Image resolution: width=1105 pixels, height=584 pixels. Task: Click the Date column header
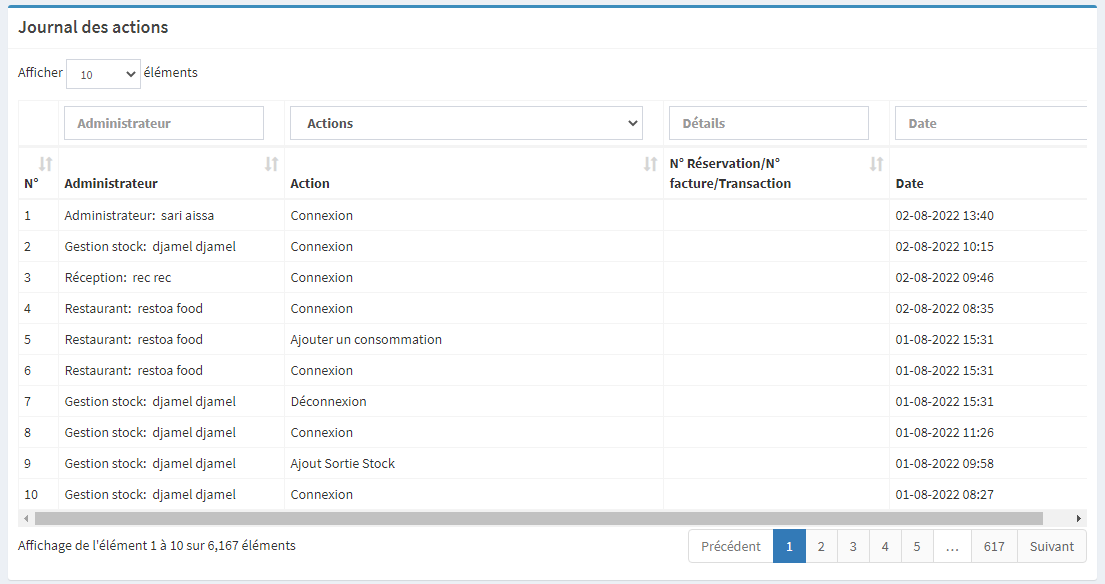(910, 184)
